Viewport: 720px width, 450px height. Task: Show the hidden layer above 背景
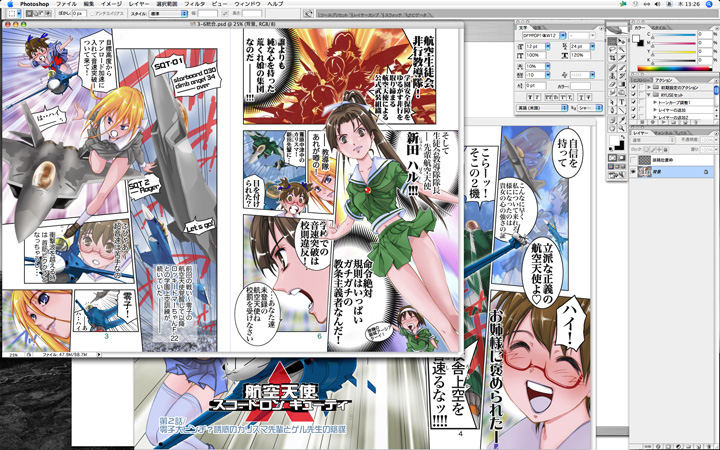click(x=633, y=160)
